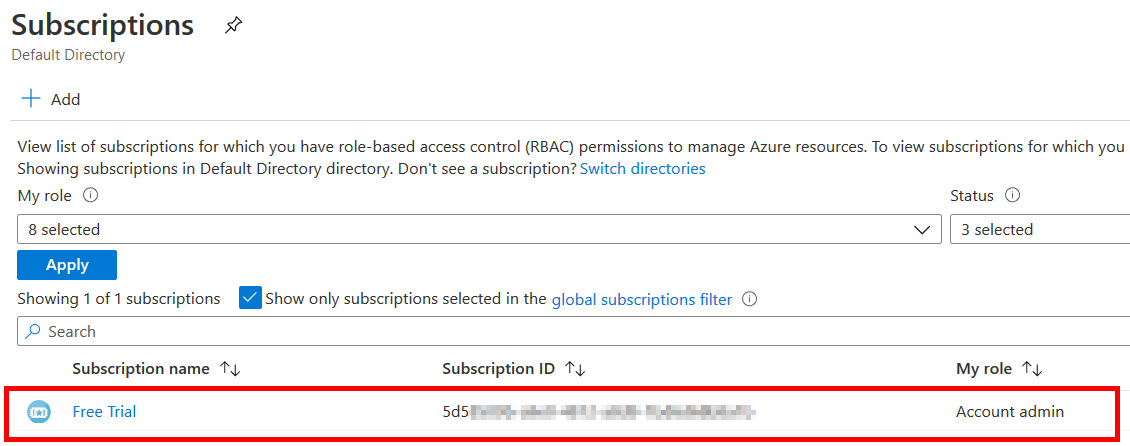
Task: Sort by My role arrows
Action: point(1033,369)
